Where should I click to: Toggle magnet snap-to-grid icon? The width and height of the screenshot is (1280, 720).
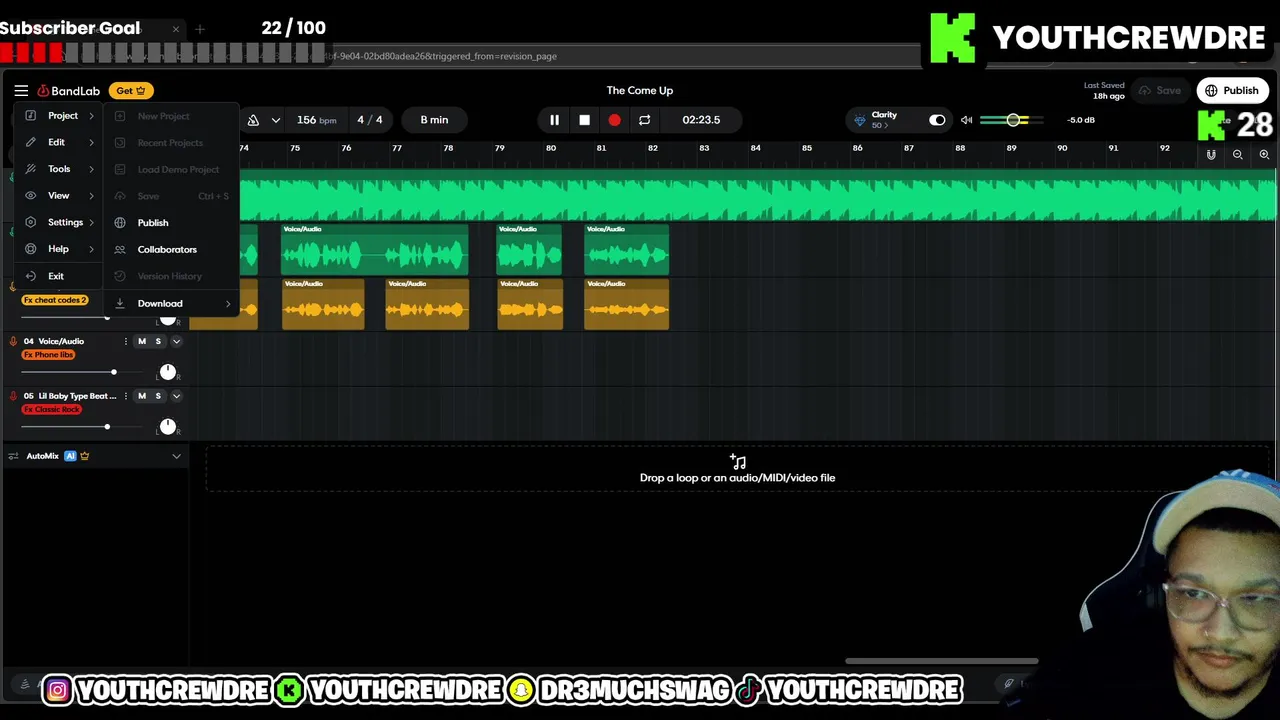click(1211, 155)
